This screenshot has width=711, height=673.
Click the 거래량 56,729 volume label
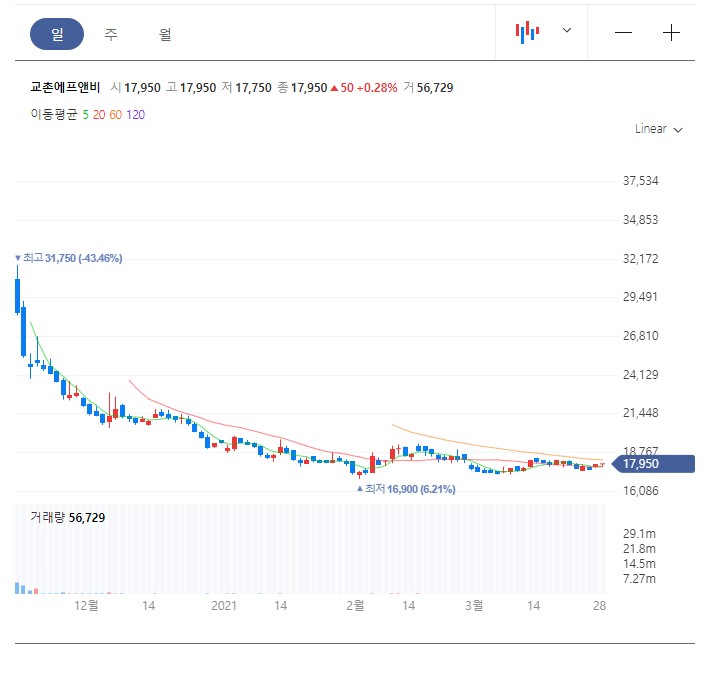(x=68, y=517)
